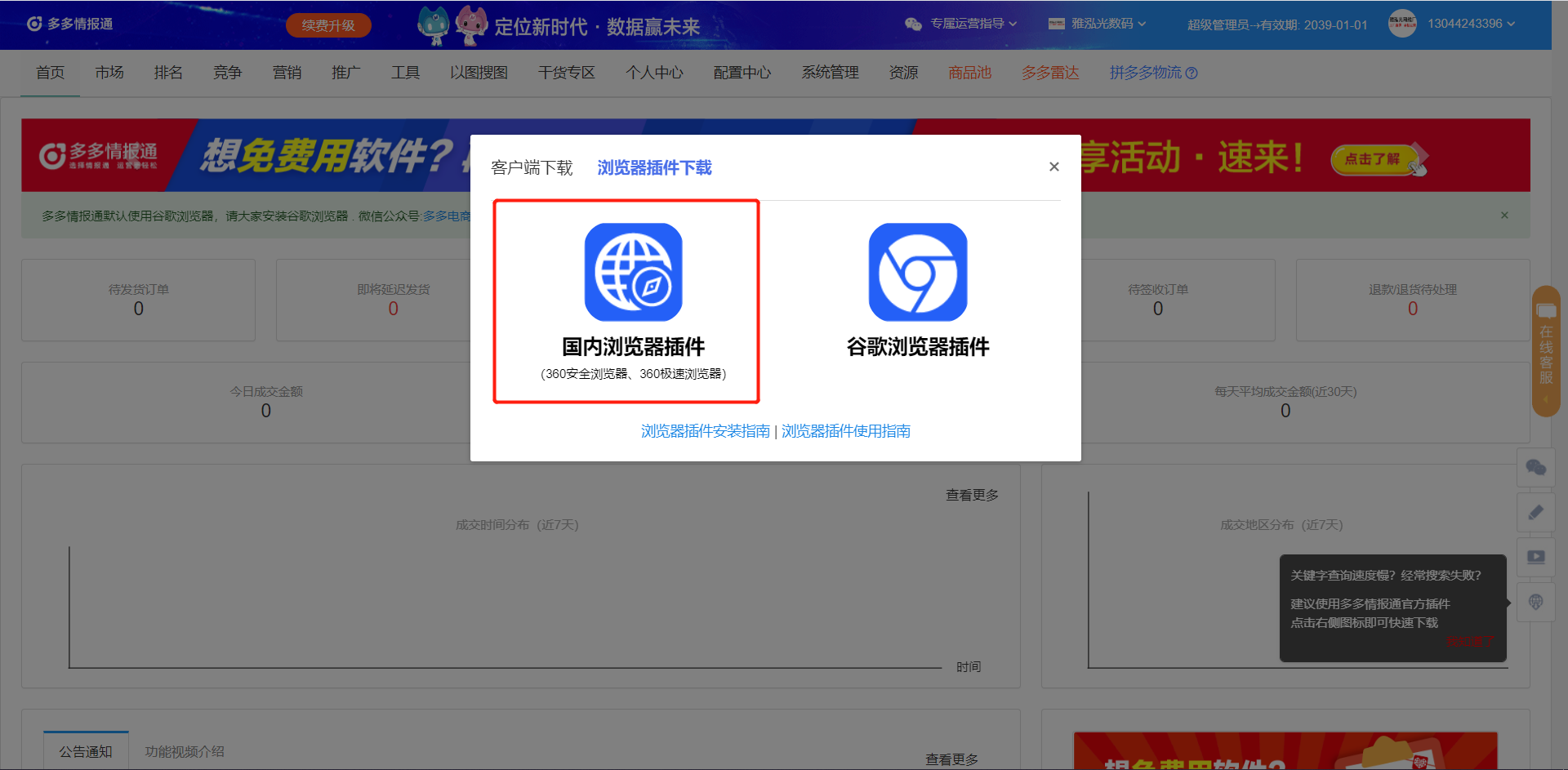Open the 推广 menu
The height and width of the screenshot is (770, 1568).
[x=346, y=73]
